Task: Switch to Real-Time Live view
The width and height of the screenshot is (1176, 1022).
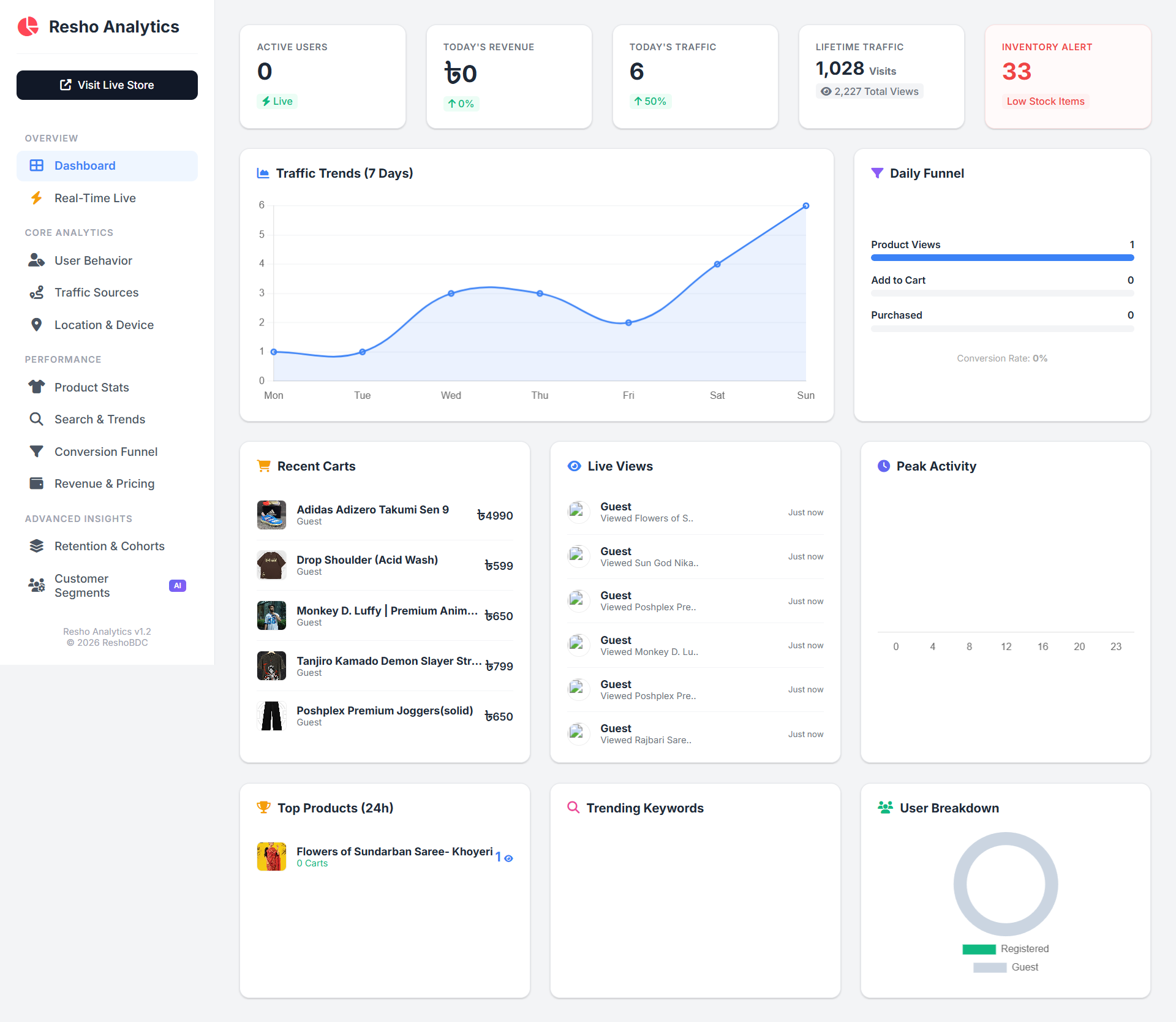Action: pos(95,198)
